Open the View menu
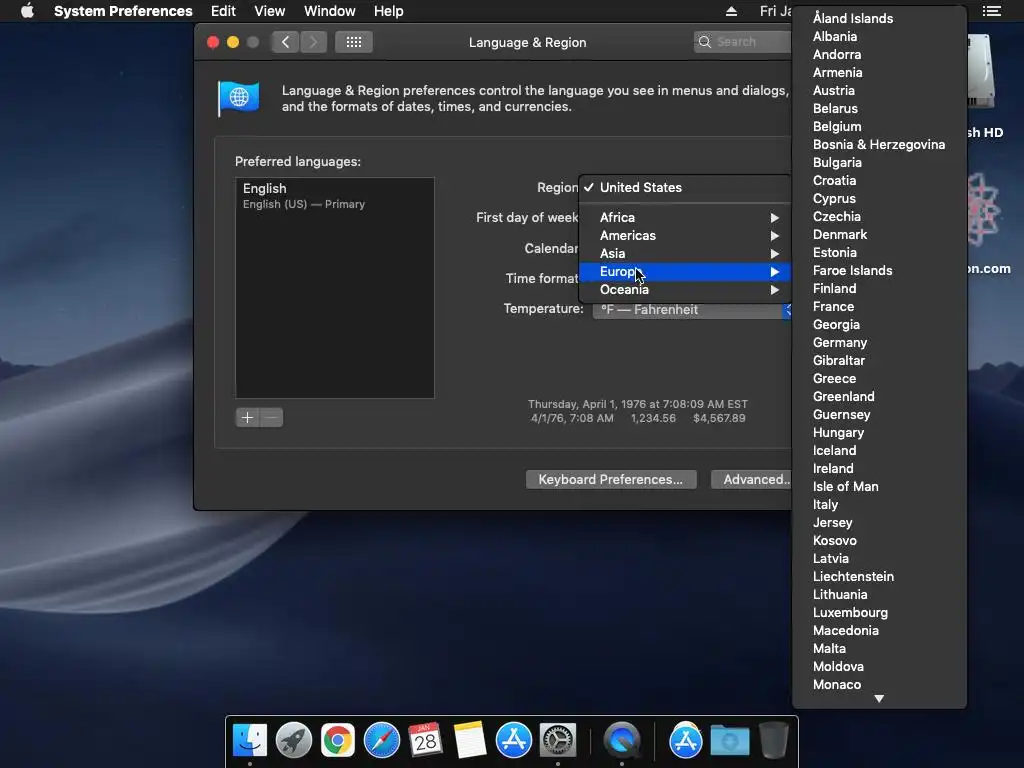Viewport: 1024px width, 768px height. pyautogui.click(x=270, y=11)
